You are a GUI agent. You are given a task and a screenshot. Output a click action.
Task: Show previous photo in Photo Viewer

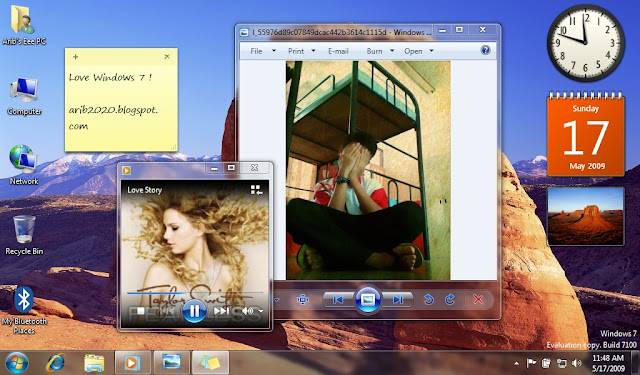[x=338, y=300]
